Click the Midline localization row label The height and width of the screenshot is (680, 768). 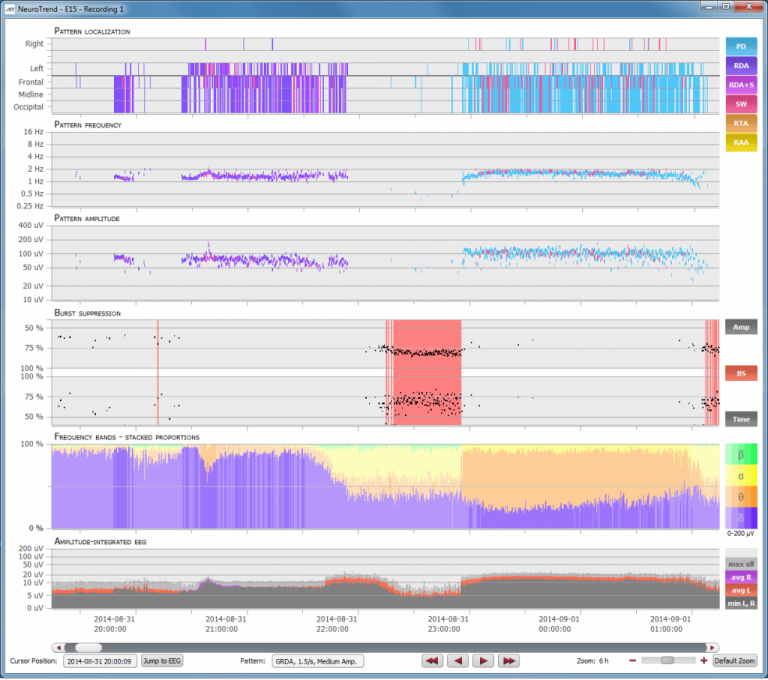pyautogui.click(x=31, y=95)
